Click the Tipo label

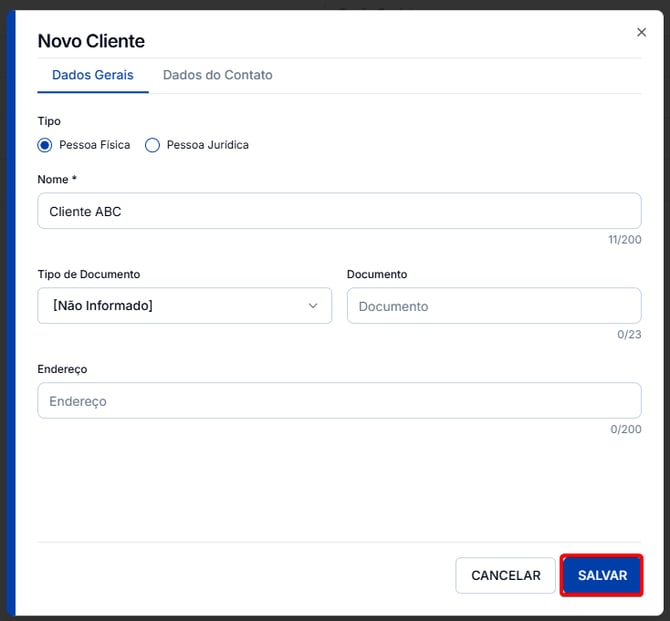[49, 121]
